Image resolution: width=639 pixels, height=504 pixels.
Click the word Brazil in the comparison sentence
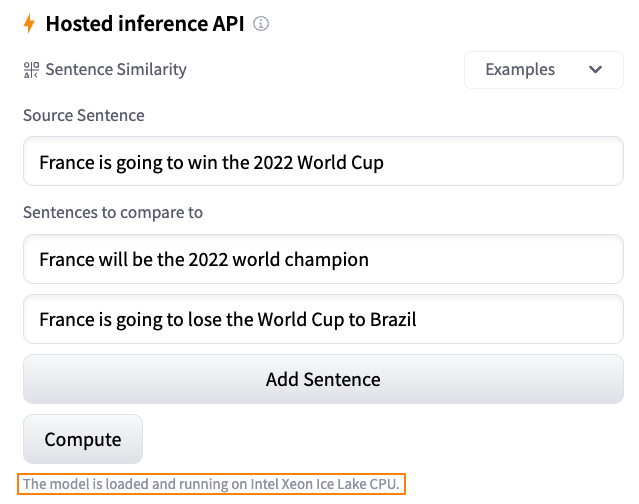[x=389, y=320]
